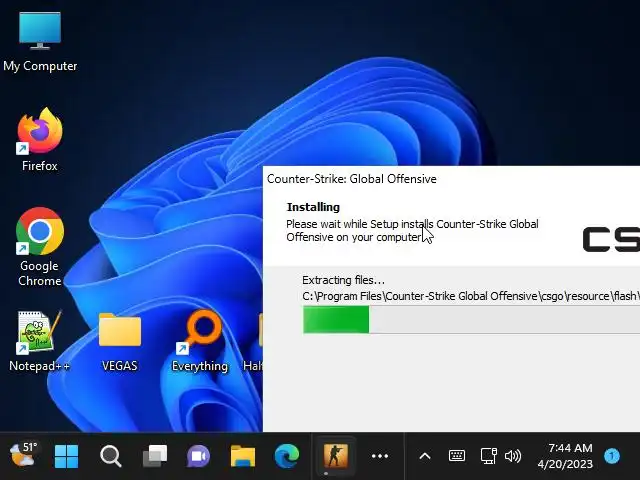Open the Google Chrome desktop shortcut
The width and height of the screenshot is (640, 480).
pos(40,247)
